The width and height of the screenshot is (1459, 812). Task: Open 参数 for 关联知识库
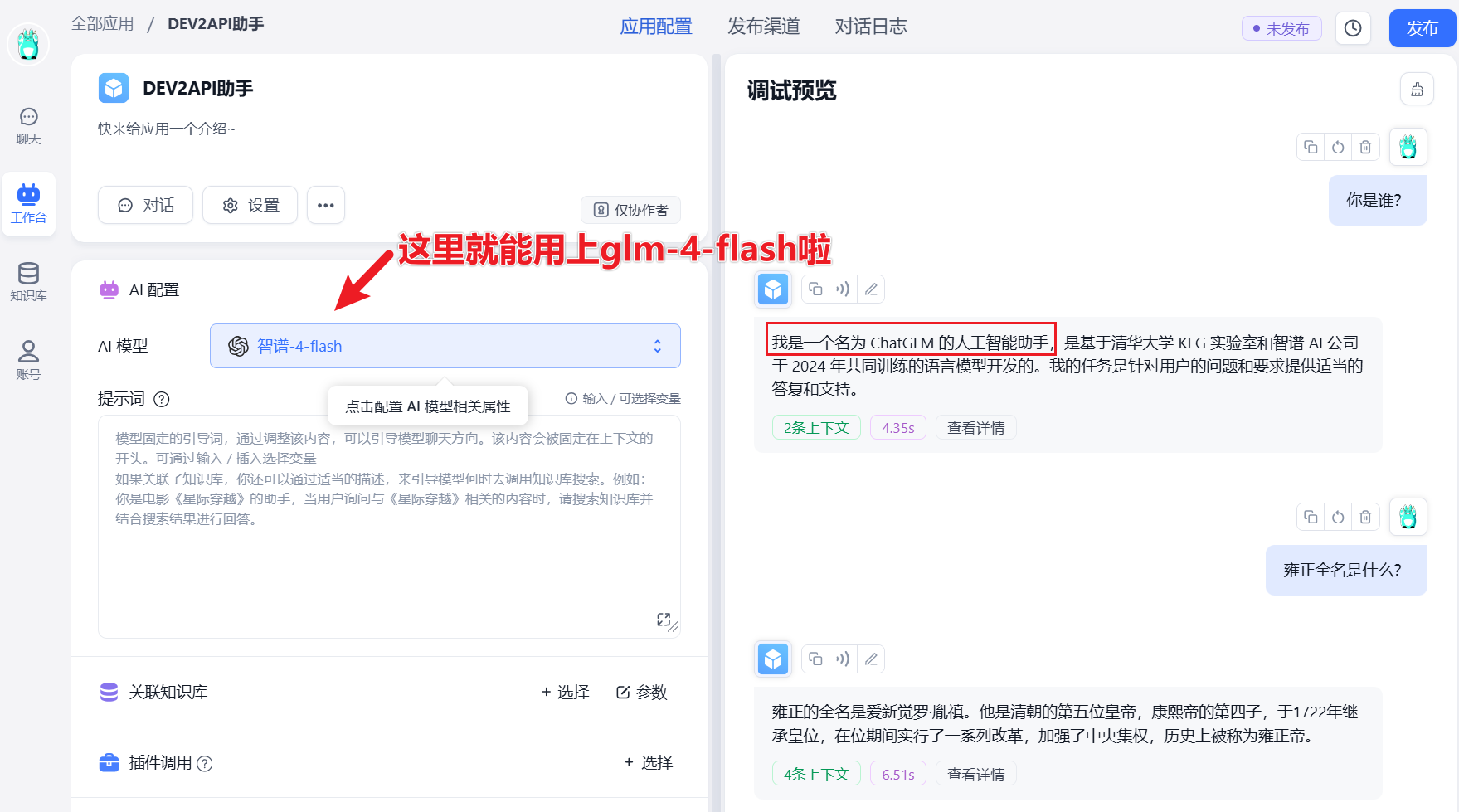pos(642,692)
